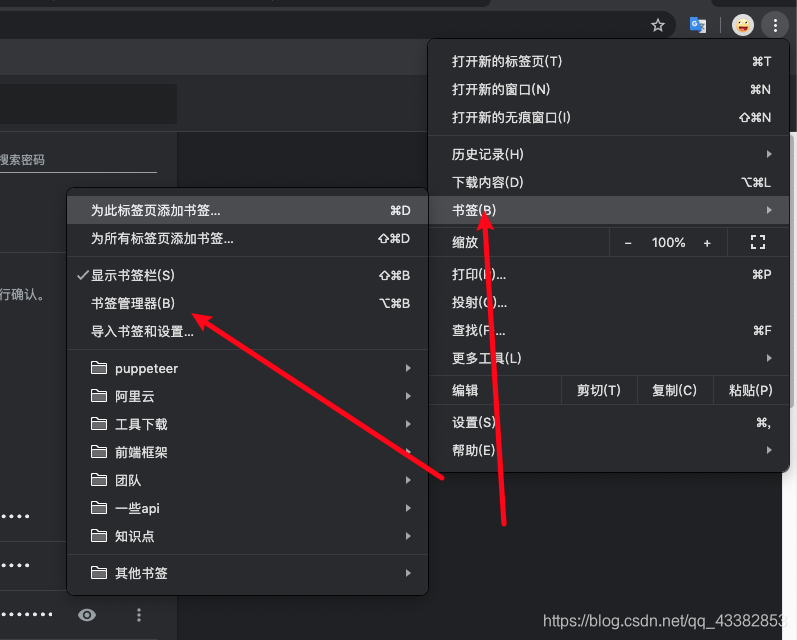Screen dimensions: 797x640
Task: Zoom out with the minus button
Action: click(x=628, y=243)
